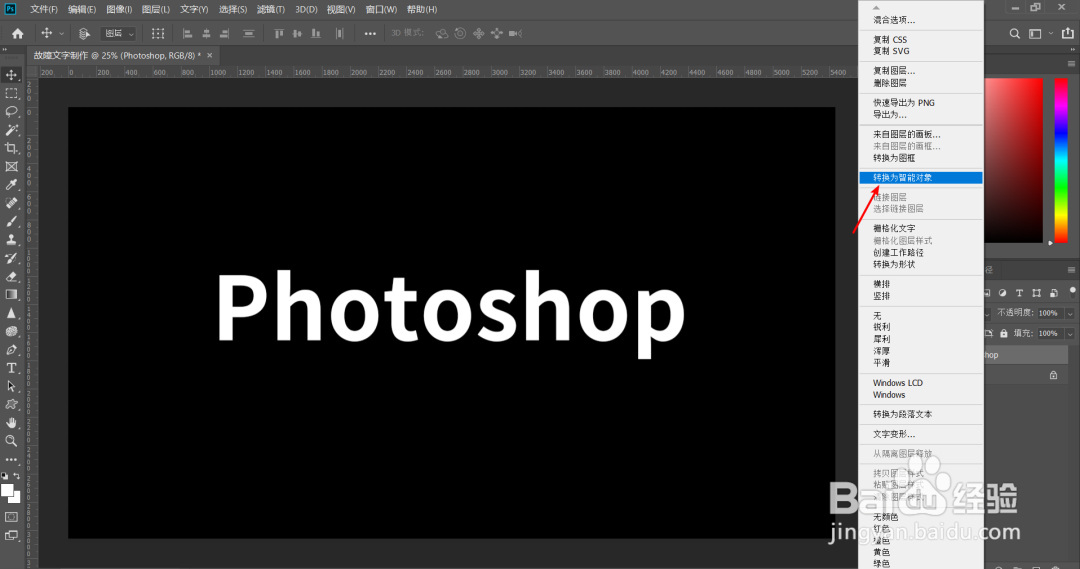Filter layers by shape layers icon
1080x569 pixels.
pos(1037,293)
